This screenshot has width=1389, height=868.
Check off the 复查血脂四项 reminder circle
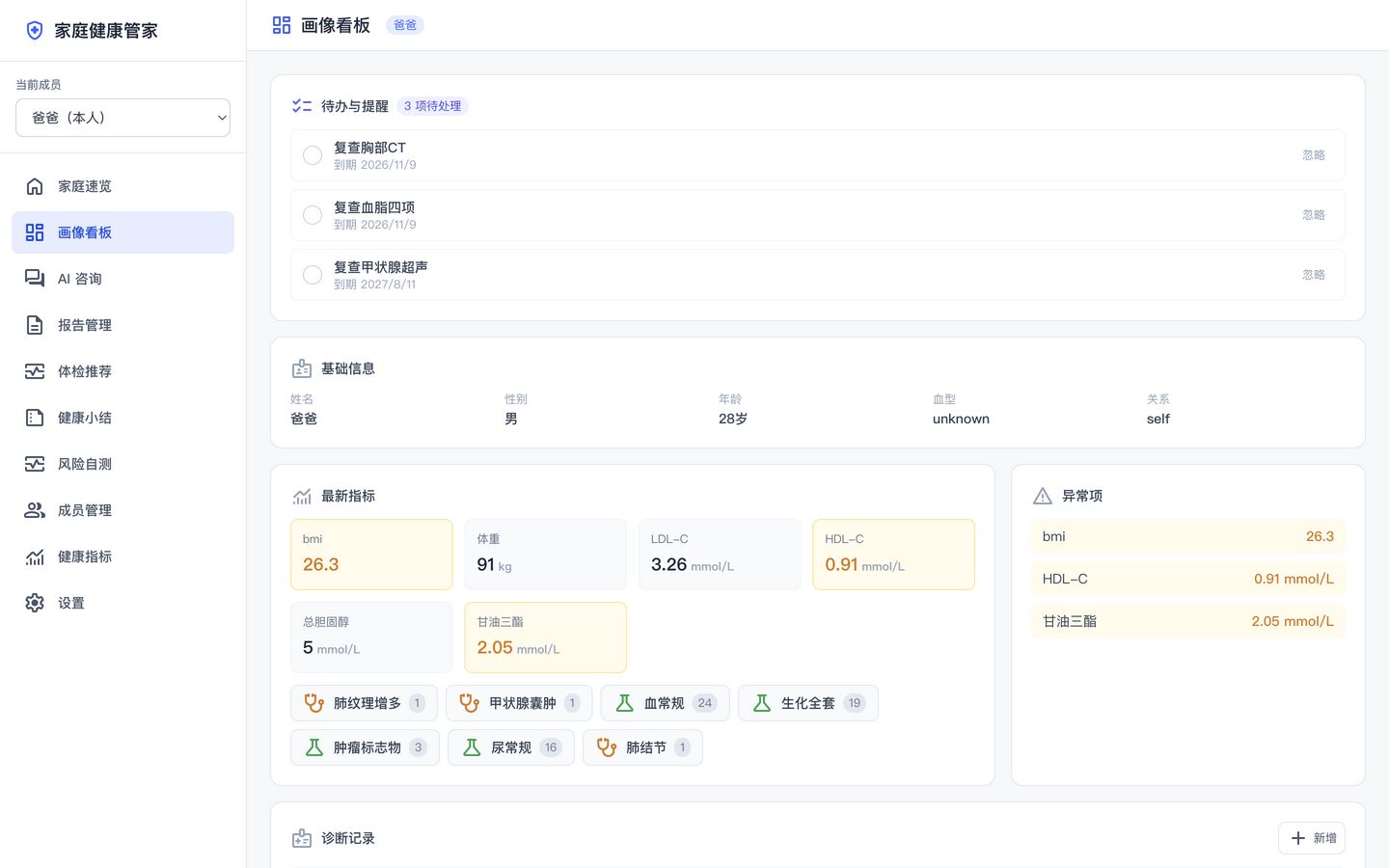313,215
